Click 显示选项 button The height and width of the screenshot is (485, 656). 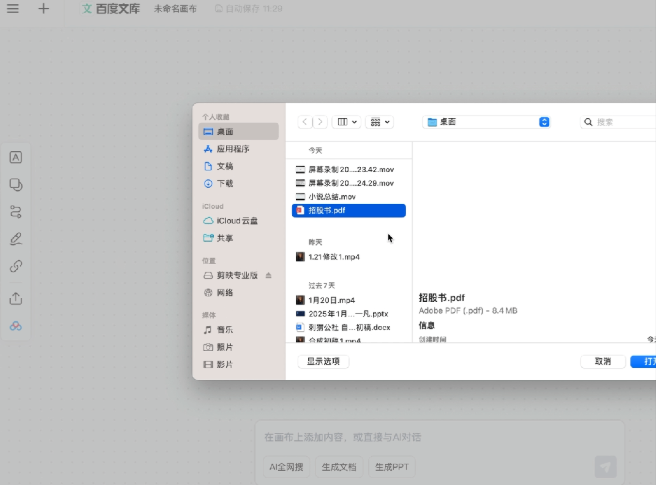[x=323, y=361]
